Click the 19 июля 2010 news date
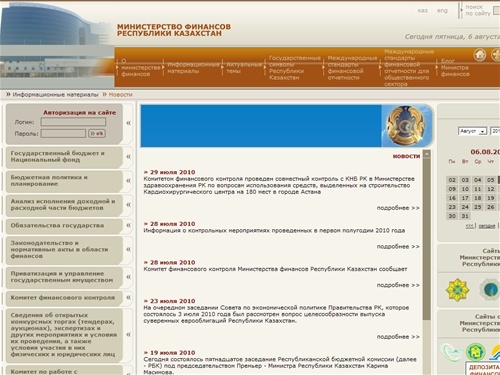This screenshot has width=500, height=375. (172, 353)
